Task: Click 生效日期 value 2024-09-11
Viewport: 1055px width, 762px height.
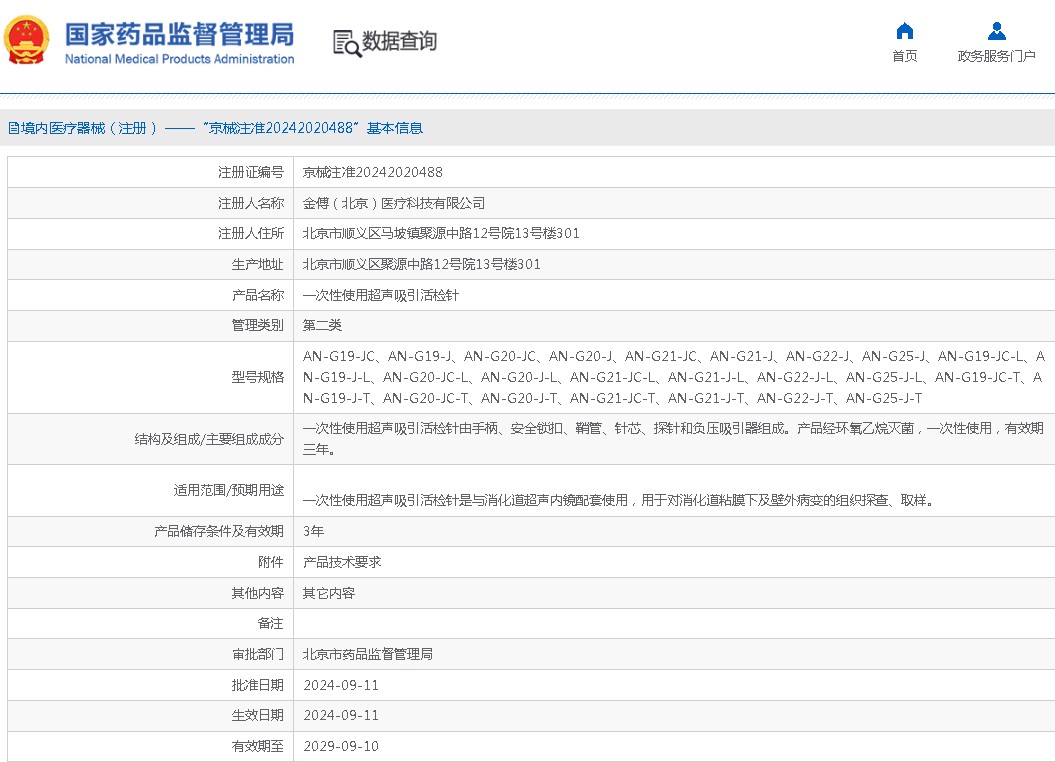Action: 341,716
